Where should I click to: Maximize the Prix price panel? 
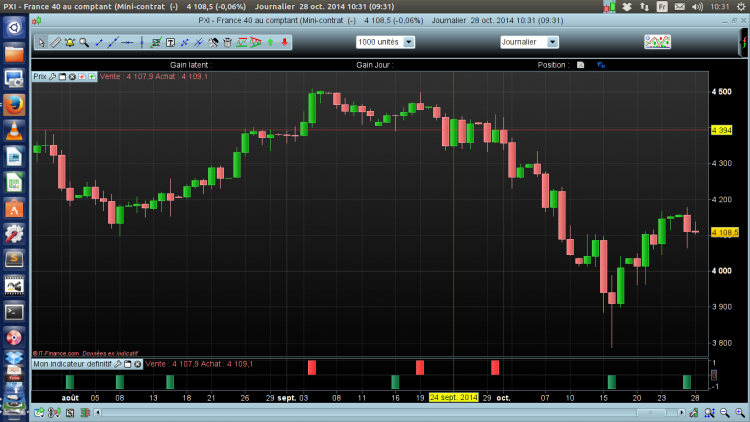[x=62, y=77]
